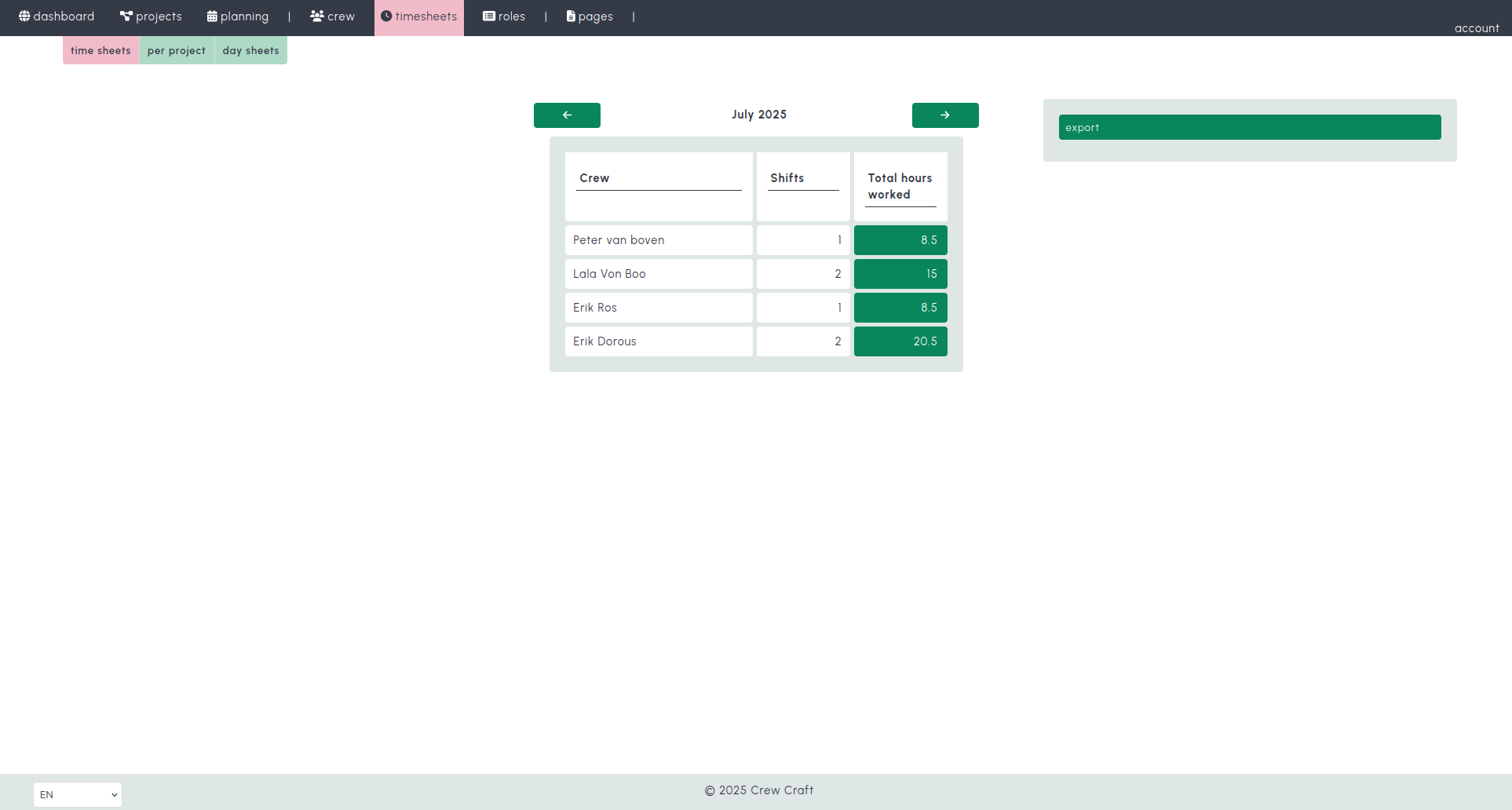
Task: Open the account link
Action: pos(1477,28)
